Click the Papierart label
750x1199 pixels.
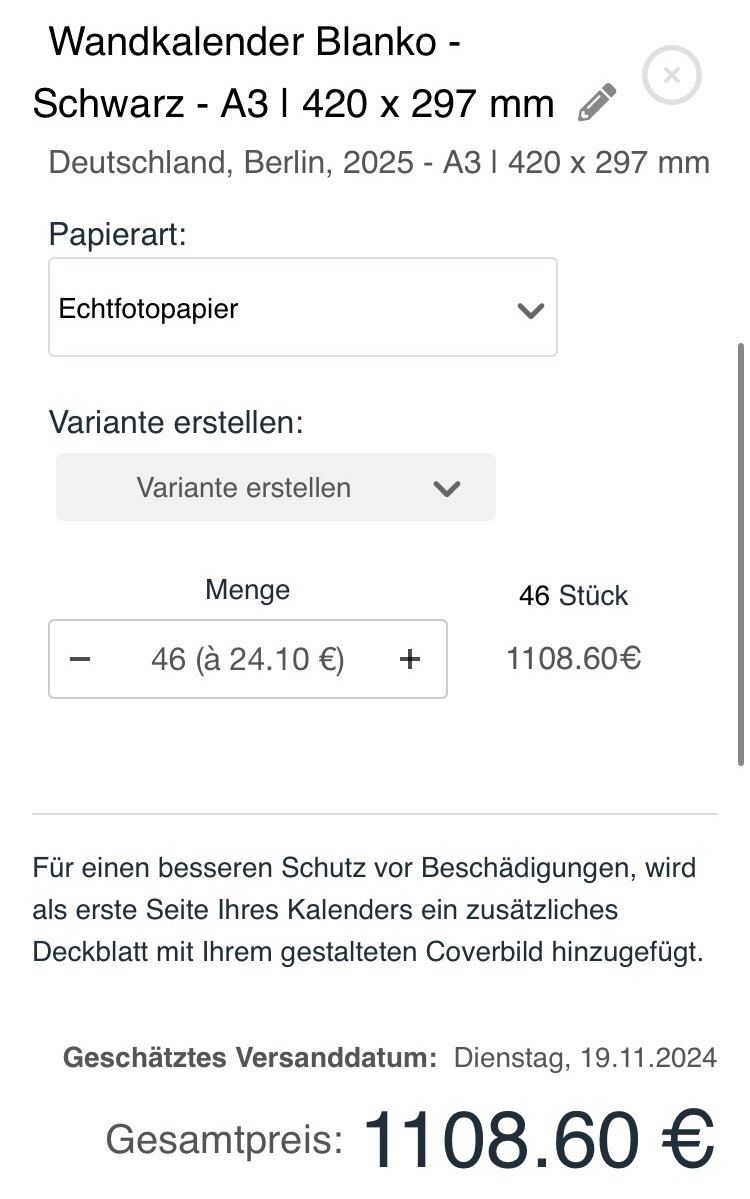click(x=118, y=234)
